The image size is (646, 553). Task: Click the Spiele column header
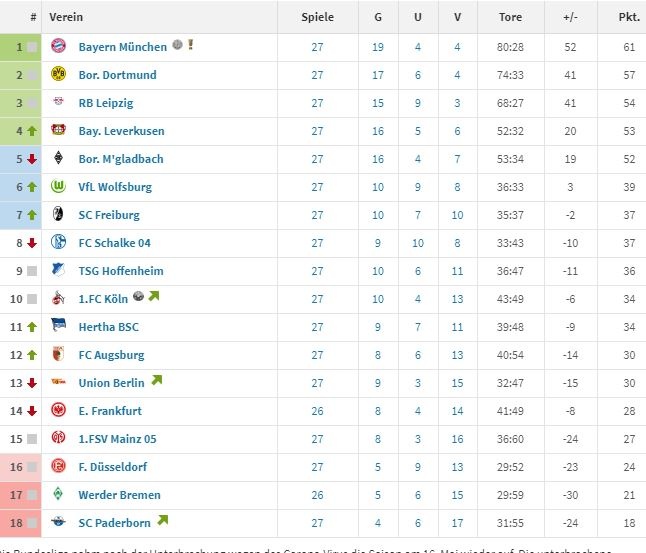pos(318,17)
